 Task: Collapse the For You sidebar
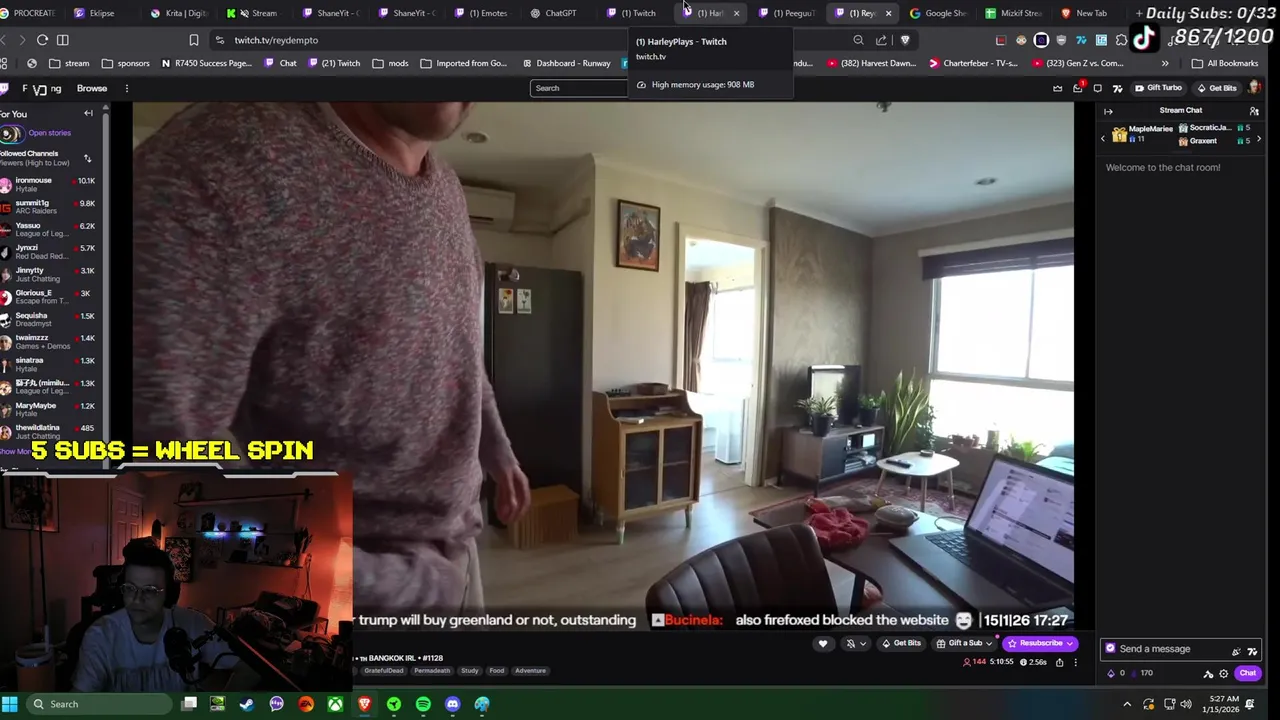(88, 113)
